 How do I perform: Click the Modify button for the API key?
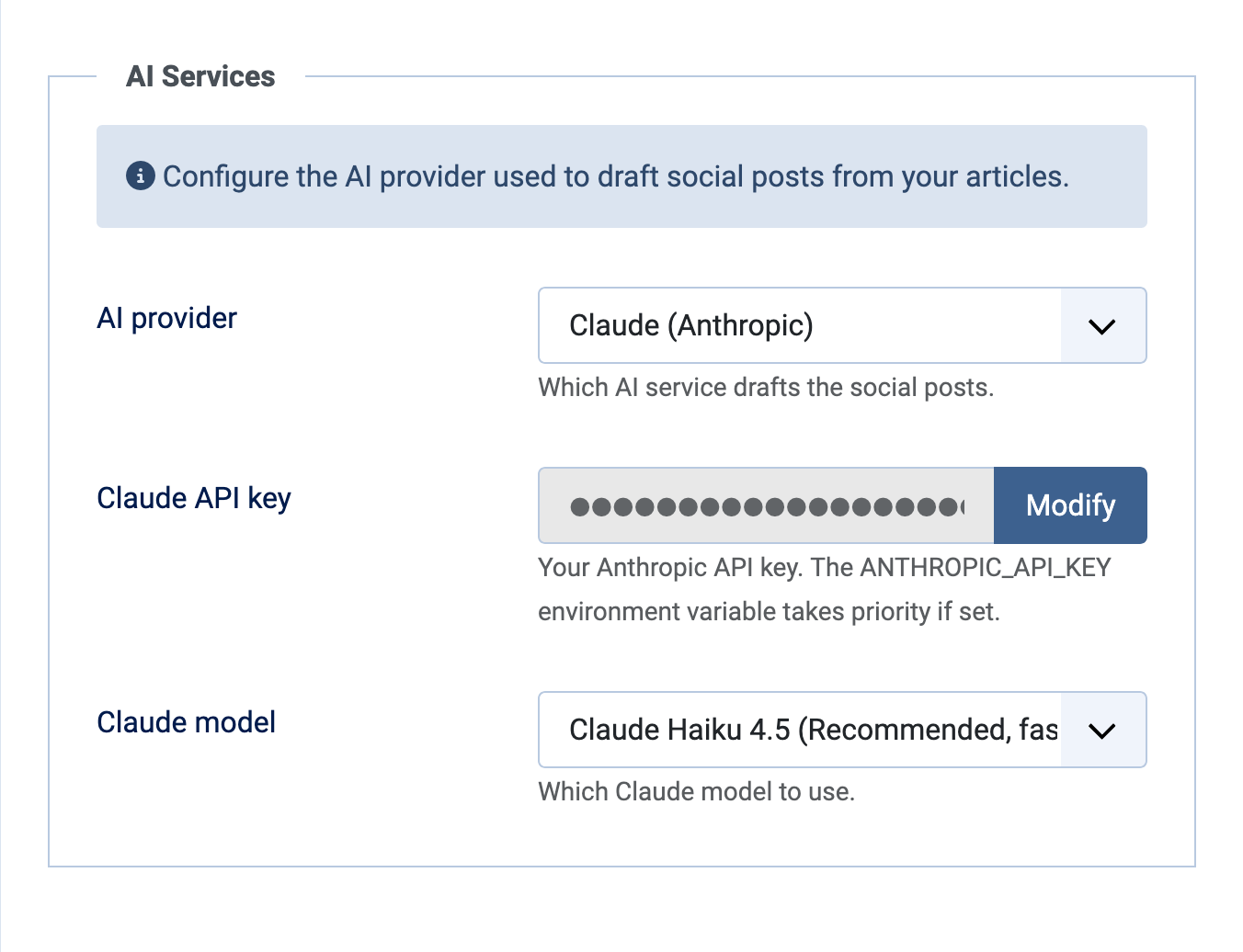[1070, 505]
